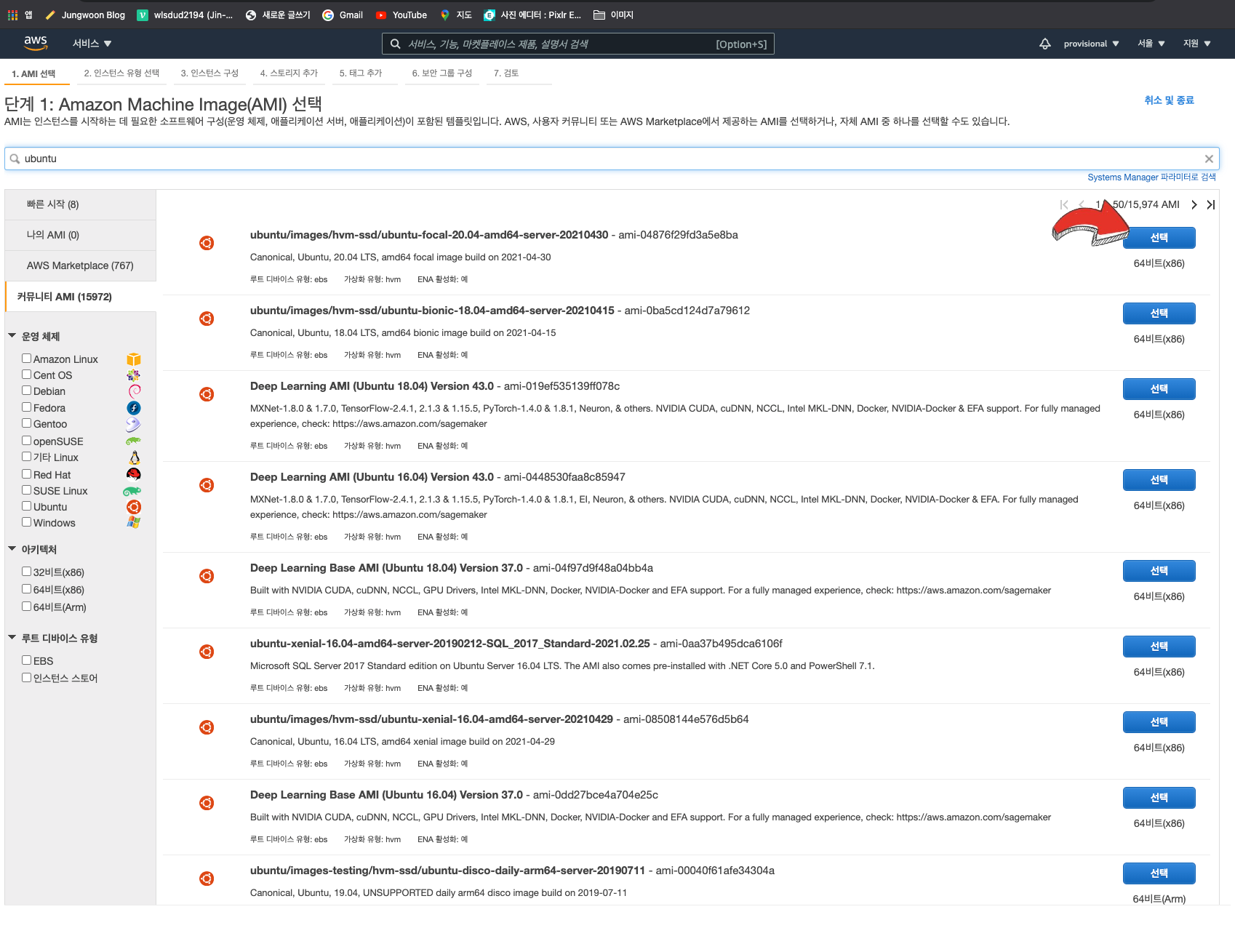Open the provisional account dropdown
This screenshot has height=952, width=1235.
click(1091, 44)
